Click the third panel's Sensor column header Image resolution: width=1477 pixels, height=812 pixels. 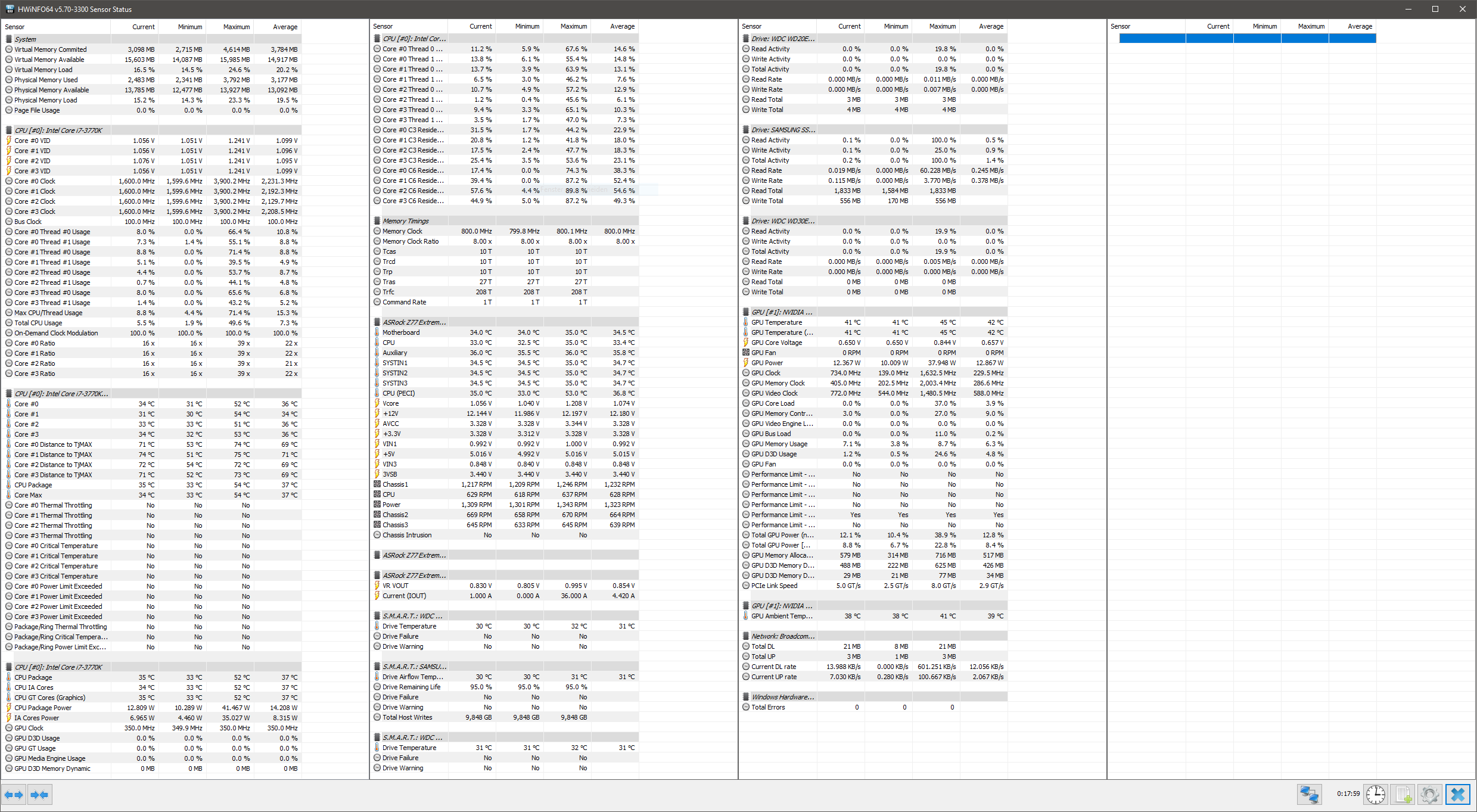(x=751, y=26)
